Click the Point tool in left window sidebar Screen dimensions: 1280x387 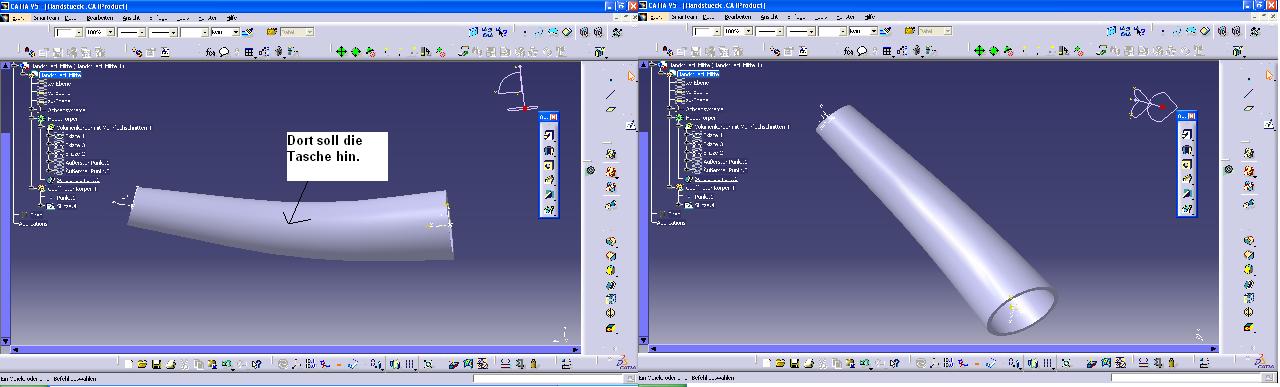click(610, 79)
